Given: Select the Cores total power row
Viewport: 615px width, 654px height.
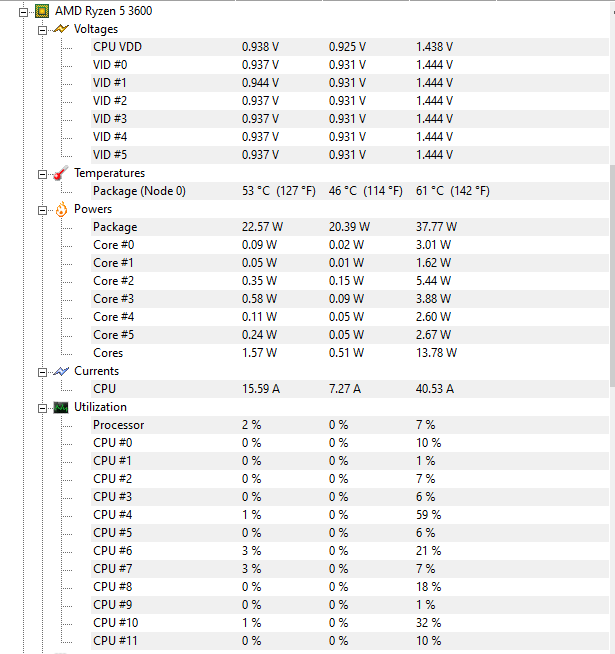Looking at the screenshot, I should pos(350,353).
